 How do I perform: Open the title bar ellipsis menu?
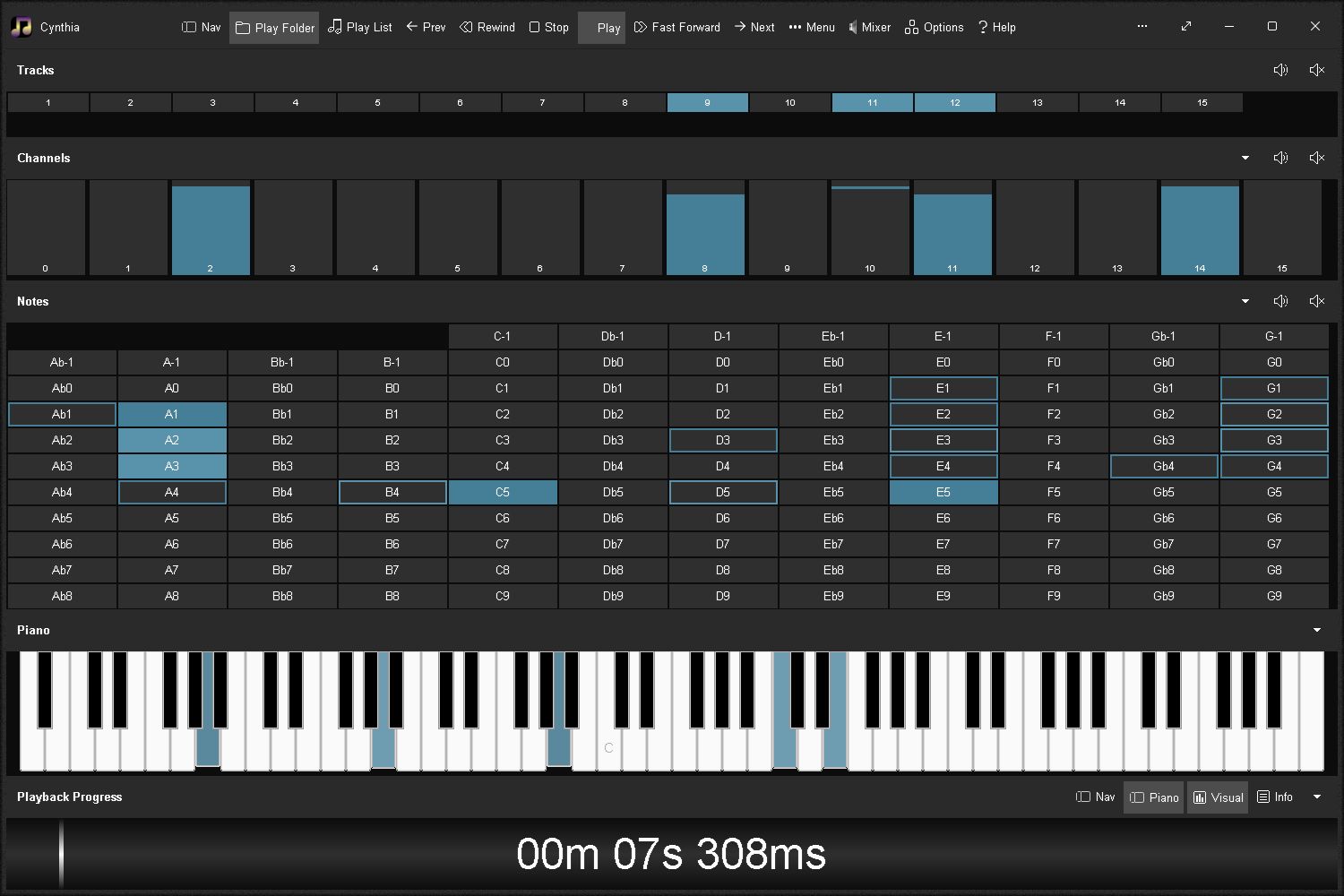pos(1142,26)
